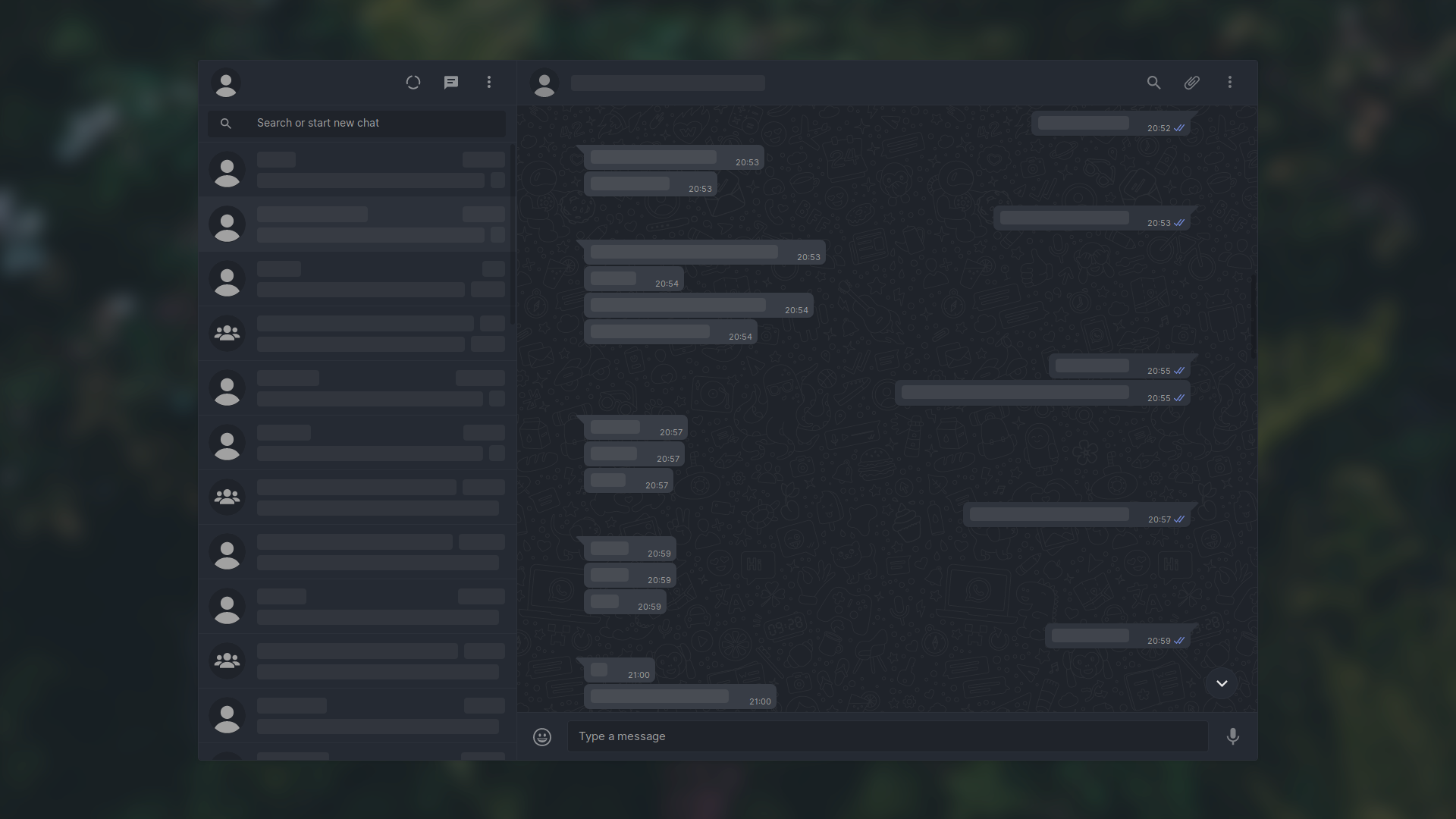1456x819 pixels.
Task: Click the attachment paperclip icon
Action: pyautogui.click(x=1192, y=82)
